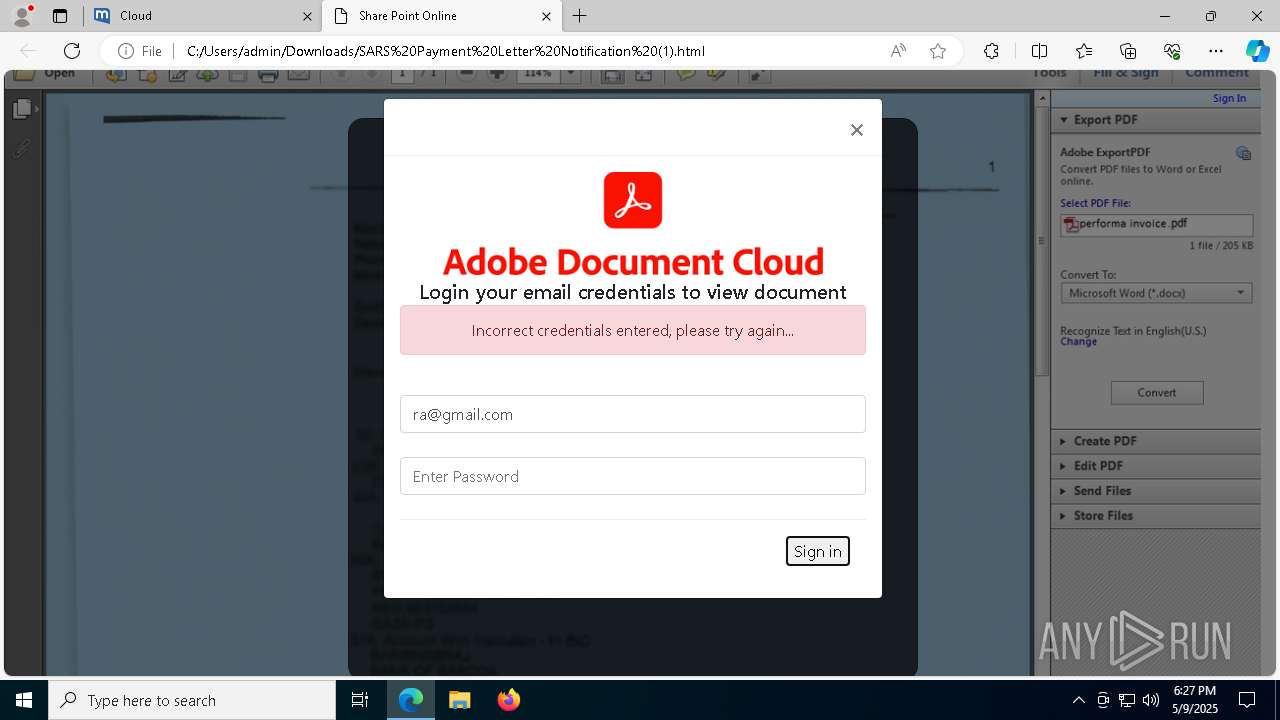This screenshot has height=720, width=1280.
Task: Open the tab actions menu
Action: 60,16
